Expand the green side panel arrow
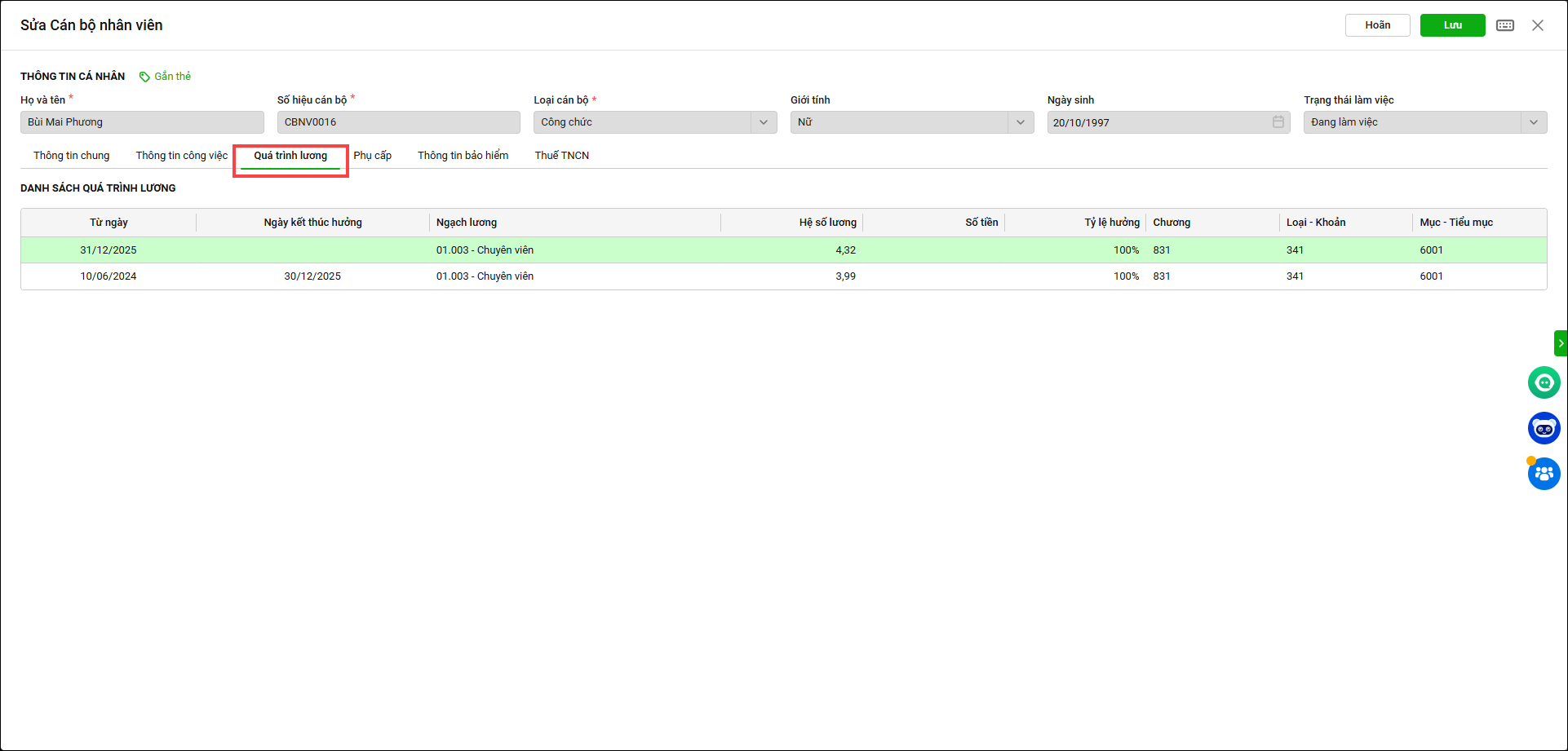This screenshot has height=751, width=1568. click(1561, 343)
